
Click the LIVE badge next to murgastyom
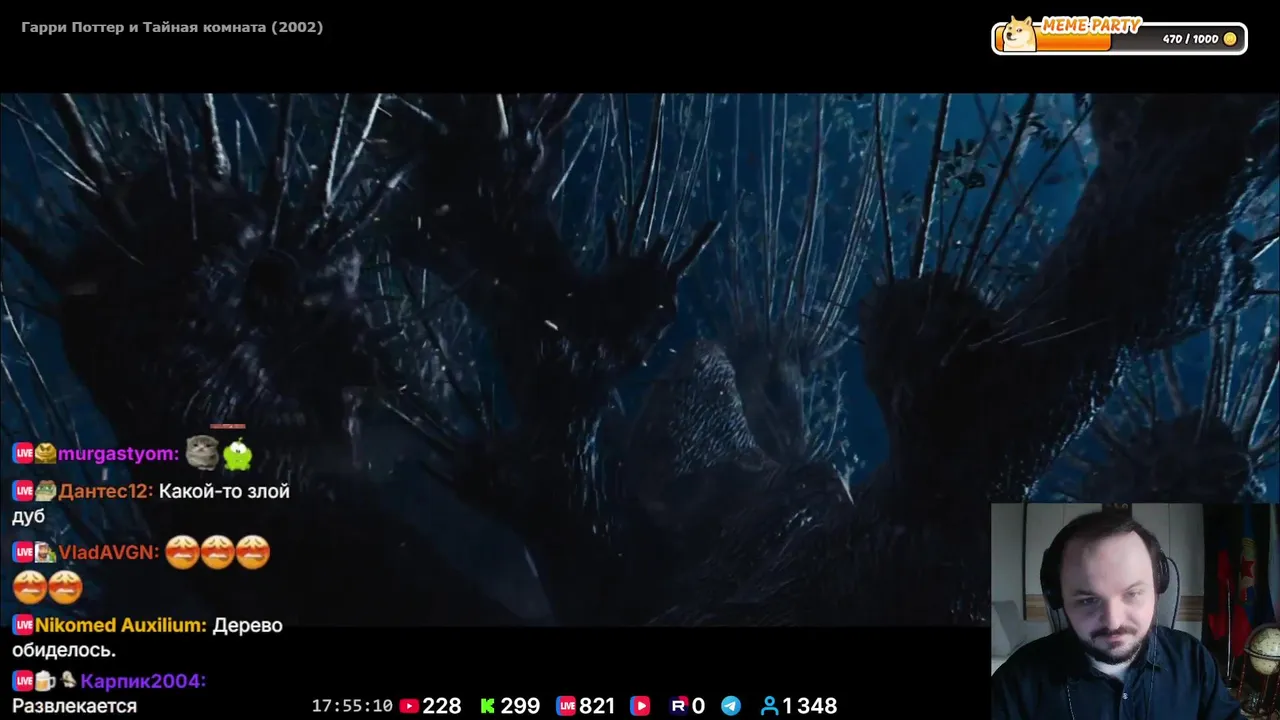click(x=23, y=454)
